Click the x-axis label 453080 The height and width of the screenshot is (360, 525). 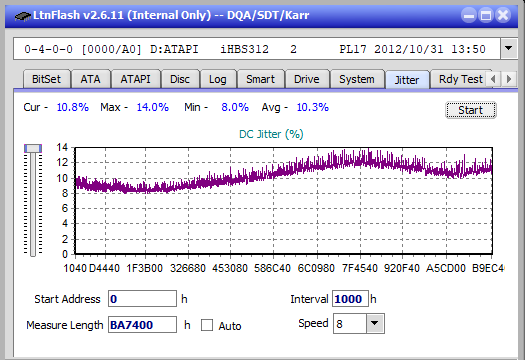(x=230, y=268)
